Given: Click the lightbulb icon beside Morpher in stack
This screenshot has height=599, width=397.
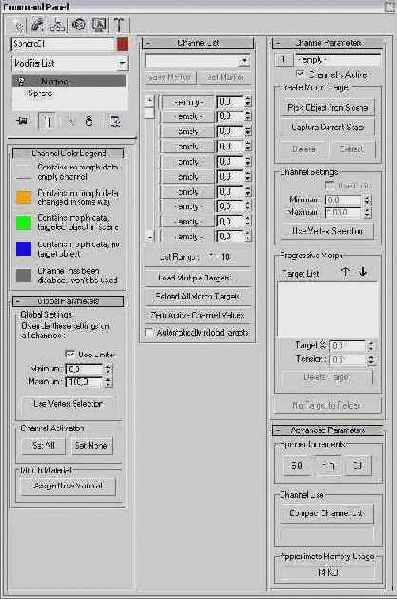Looking at the screenshot, I should click(22, 81).
